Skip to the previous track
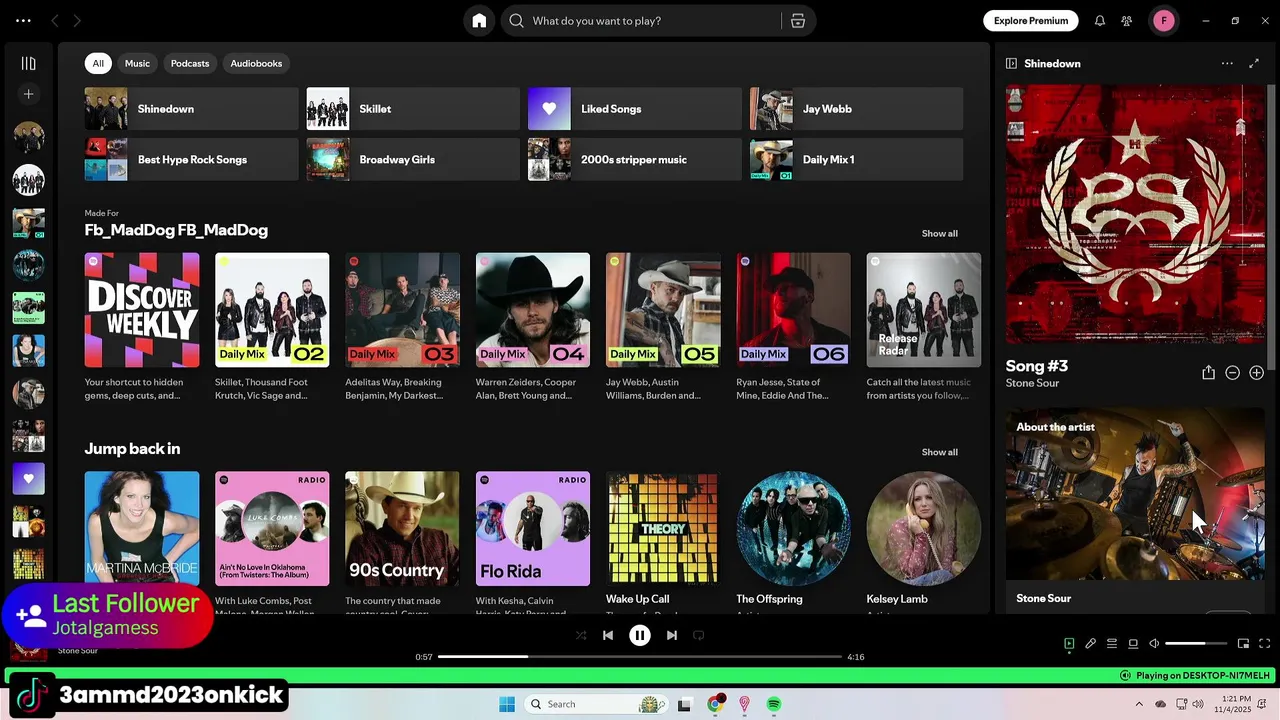This screenshot has height=720, width=1280. pyautogui.click(x=608, y=635)
